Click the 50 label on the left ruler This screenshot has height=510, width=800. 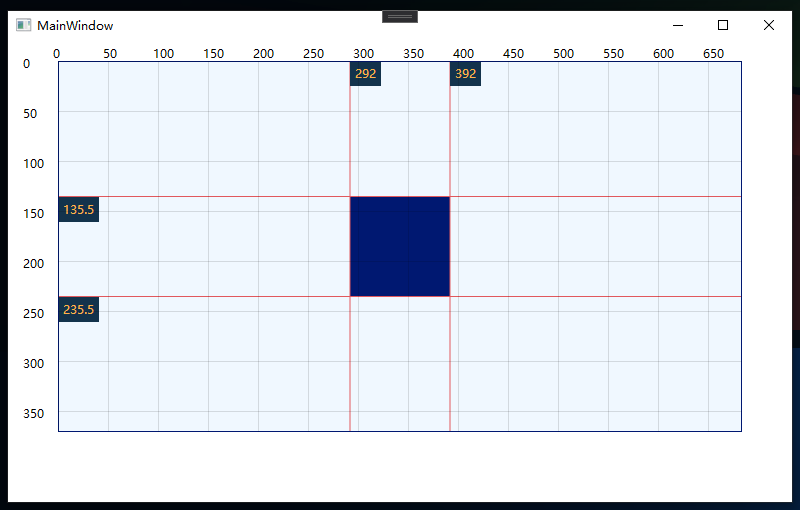(30, 114)
